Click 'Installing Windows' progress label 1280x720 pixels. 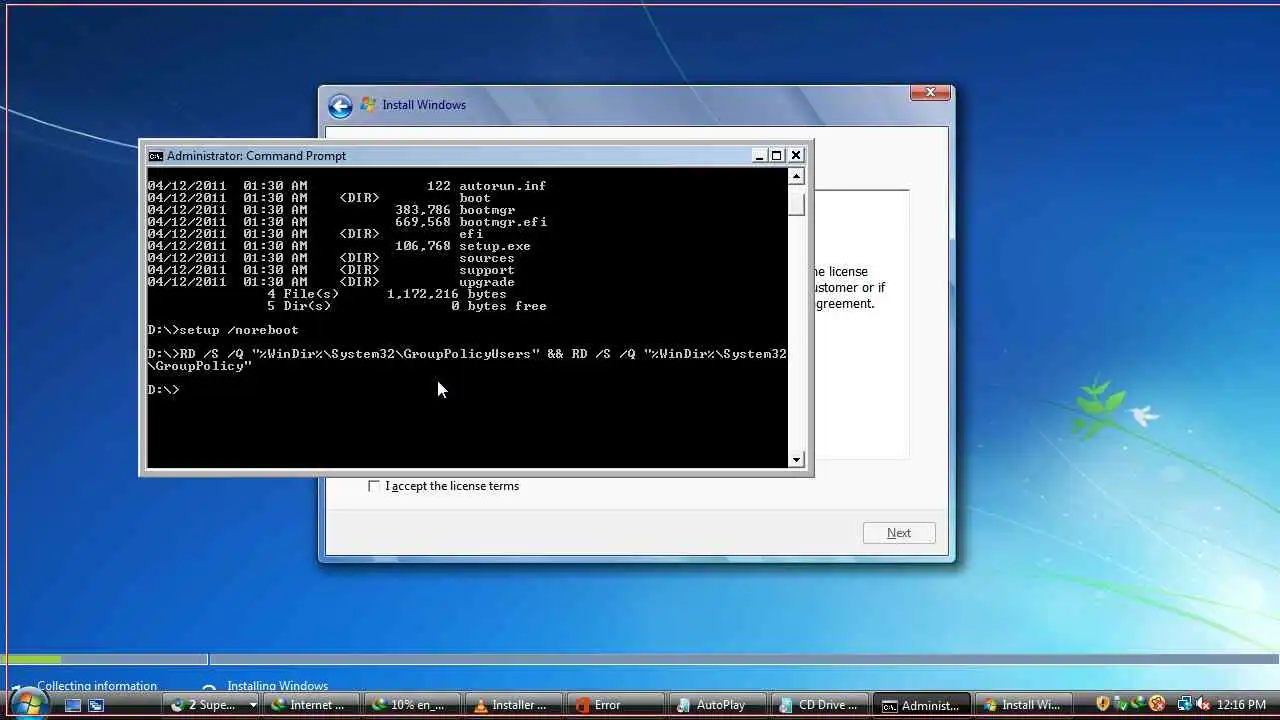[x=277, y=686]
